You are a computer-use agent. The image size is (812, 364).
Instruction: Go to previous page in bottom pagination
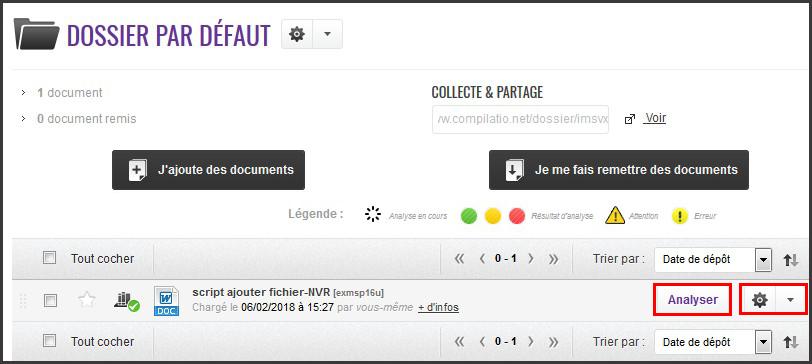(x=482, y=342)
